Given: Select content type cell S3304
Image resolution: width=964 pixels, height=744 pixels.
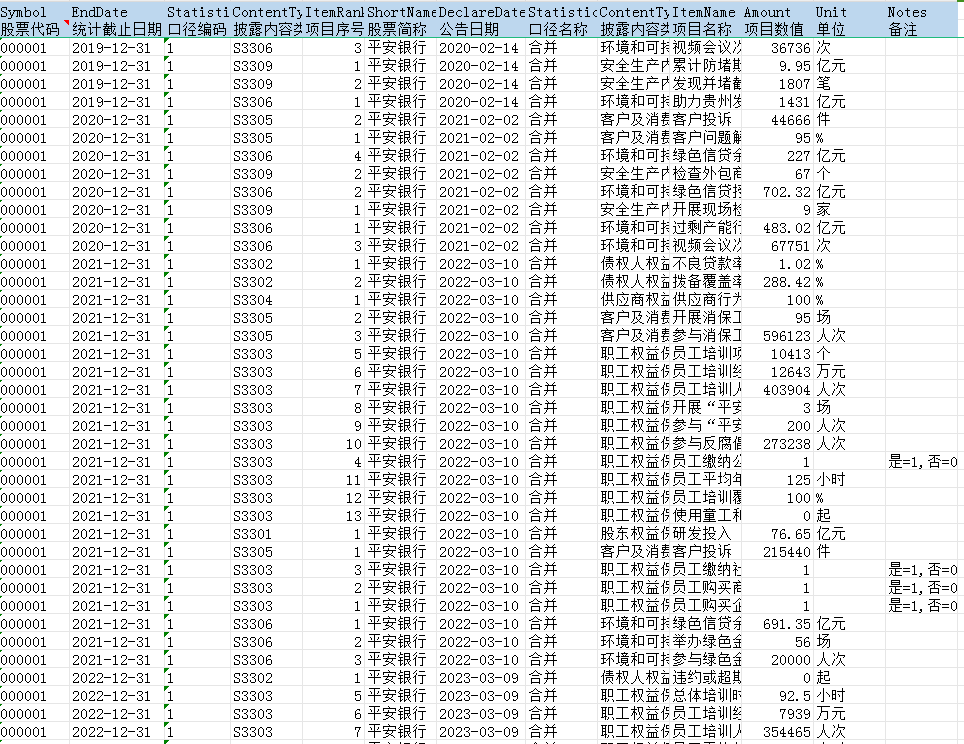Looking at the screenshot, I should 267,300.
